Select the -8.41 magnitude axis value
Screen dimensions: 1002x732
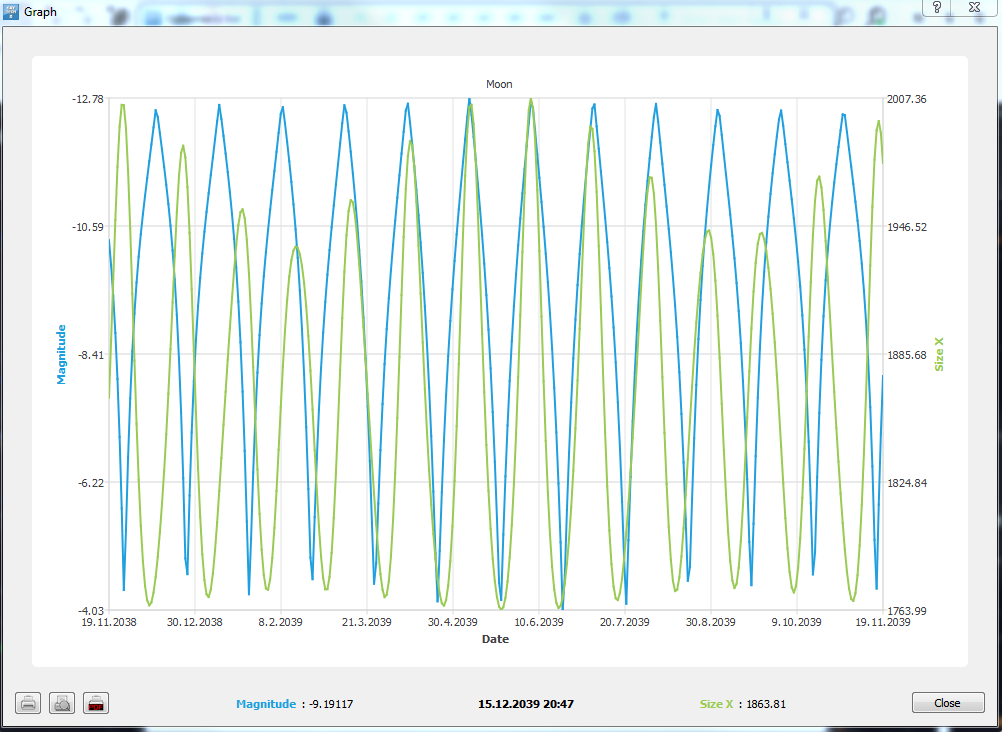pos(91,355)
